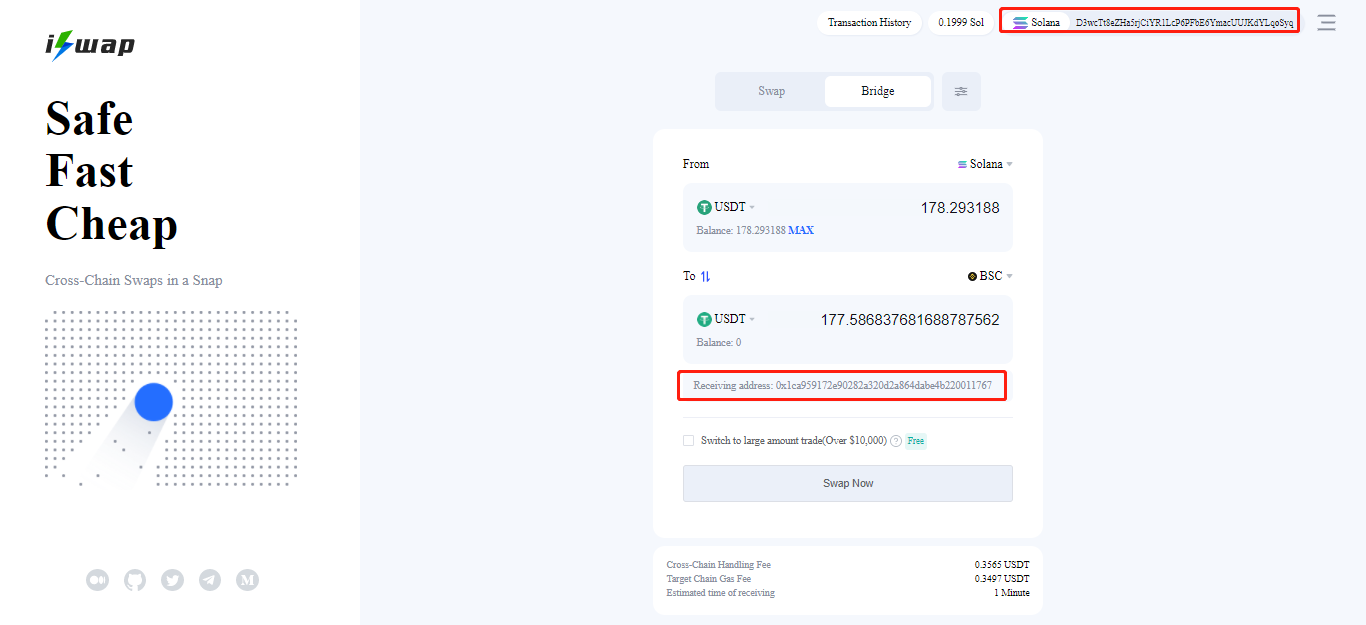Toggle large amount trade checkbox
This screenshot has height=625, width=1366.
[x=688, y=440]
